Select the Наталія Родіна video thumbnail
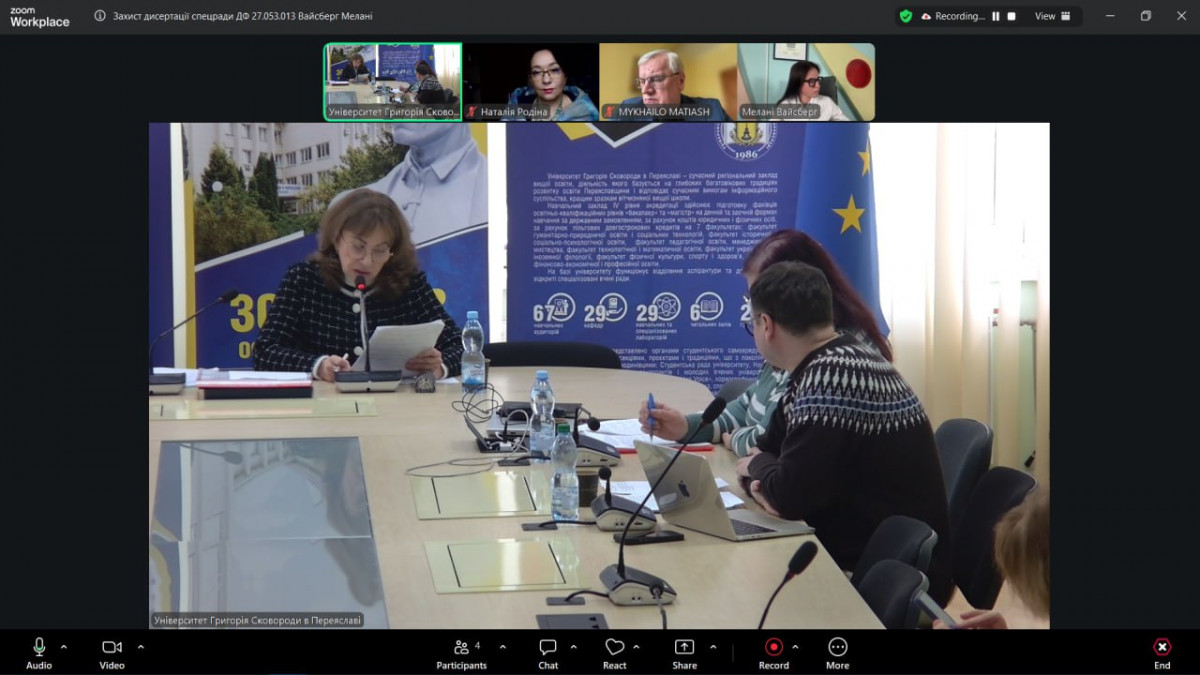 pos(530,81)
